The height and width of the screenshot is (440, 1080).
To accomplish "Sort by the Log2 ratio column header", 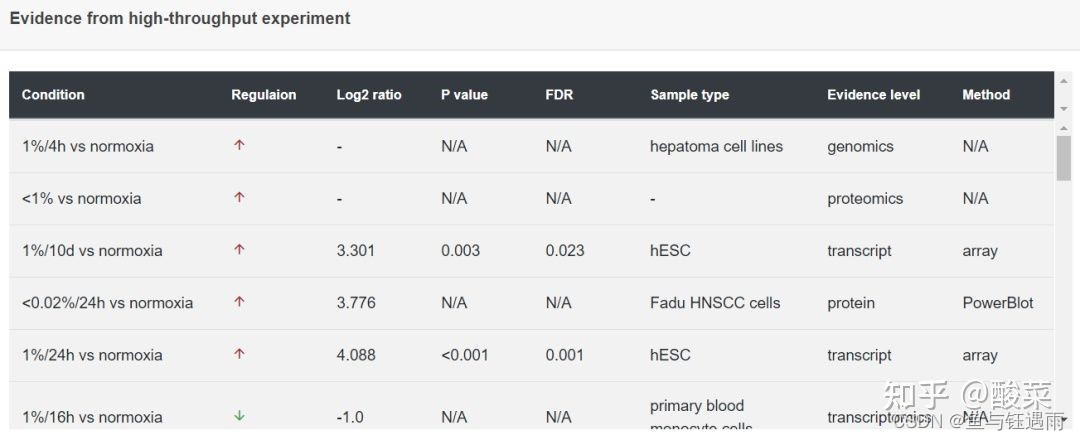I will [369, 95].
